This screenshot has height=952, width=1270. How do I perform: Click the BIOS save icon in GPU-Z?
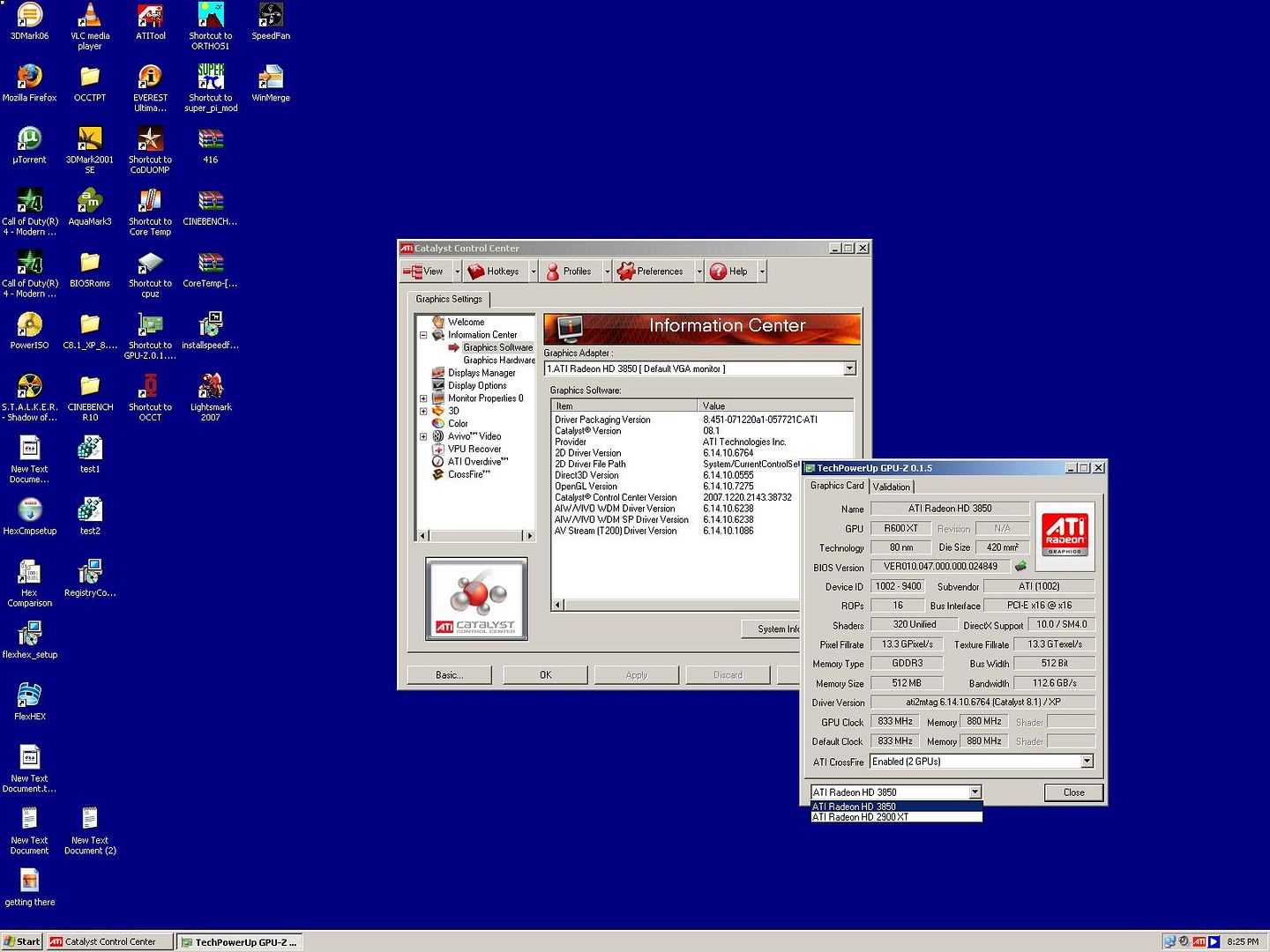click(x=1021, y=566)
